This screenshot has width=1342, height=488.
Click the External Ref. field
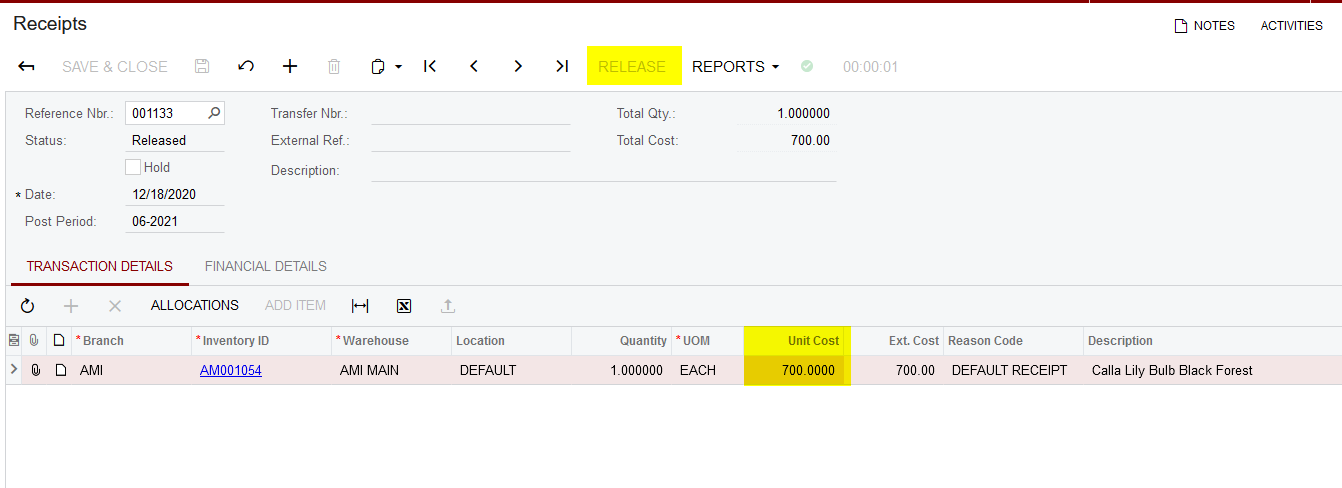click(x=470, y=141)
